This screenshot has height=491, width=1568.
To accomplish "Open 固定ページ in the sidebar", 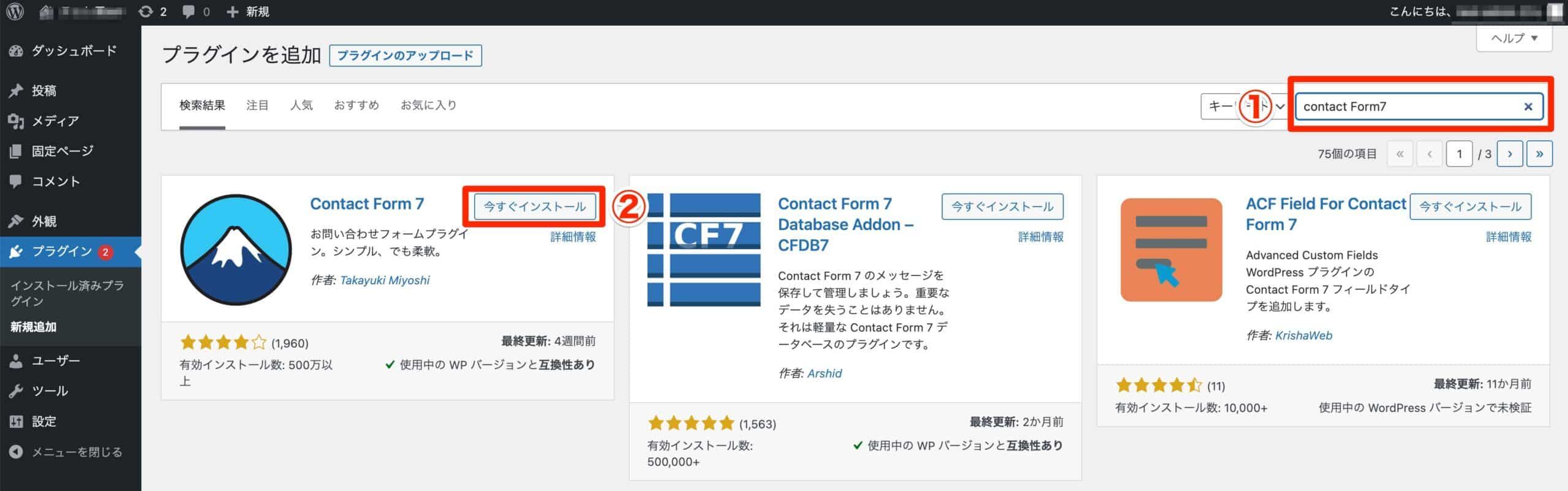I will [70, 151].
